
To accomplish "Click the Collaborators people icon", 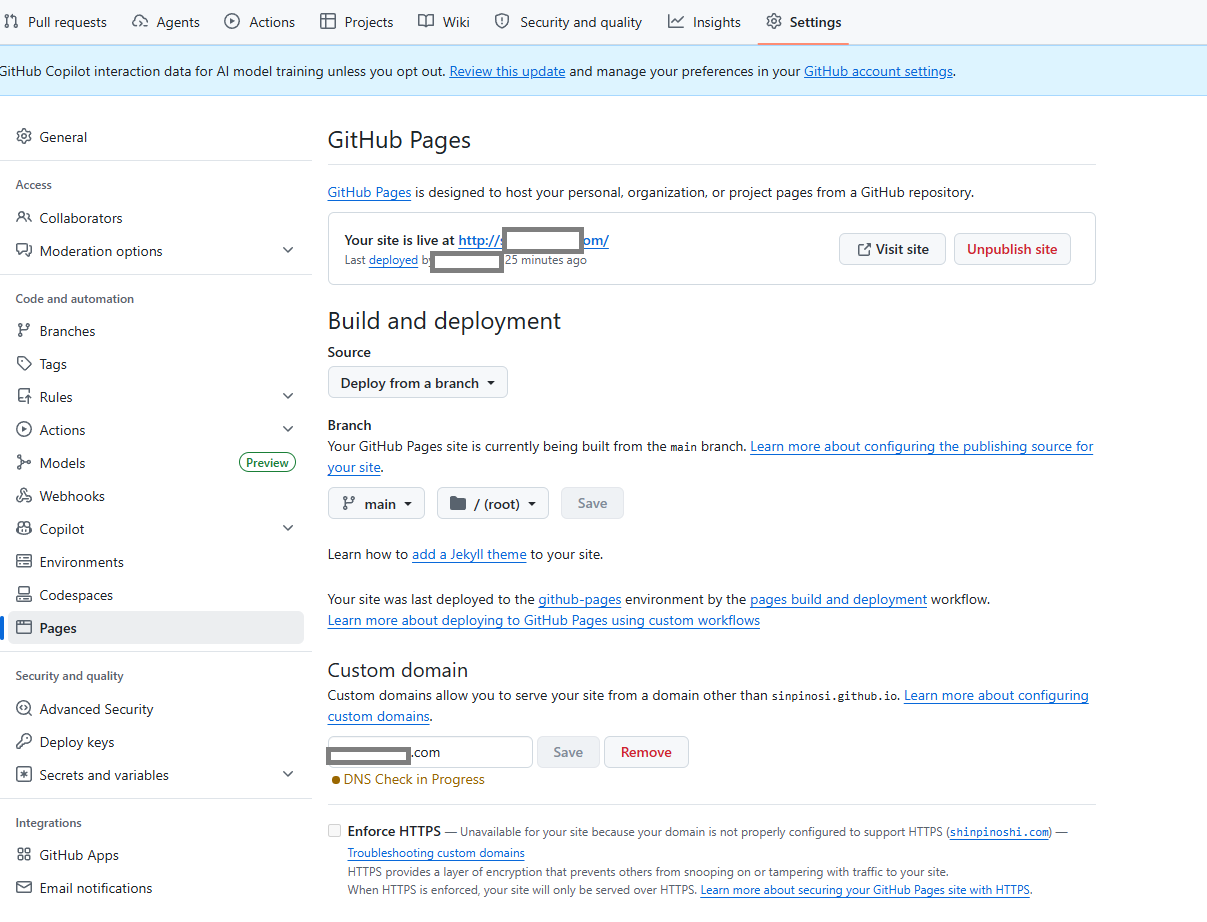I will coord(24,218).
